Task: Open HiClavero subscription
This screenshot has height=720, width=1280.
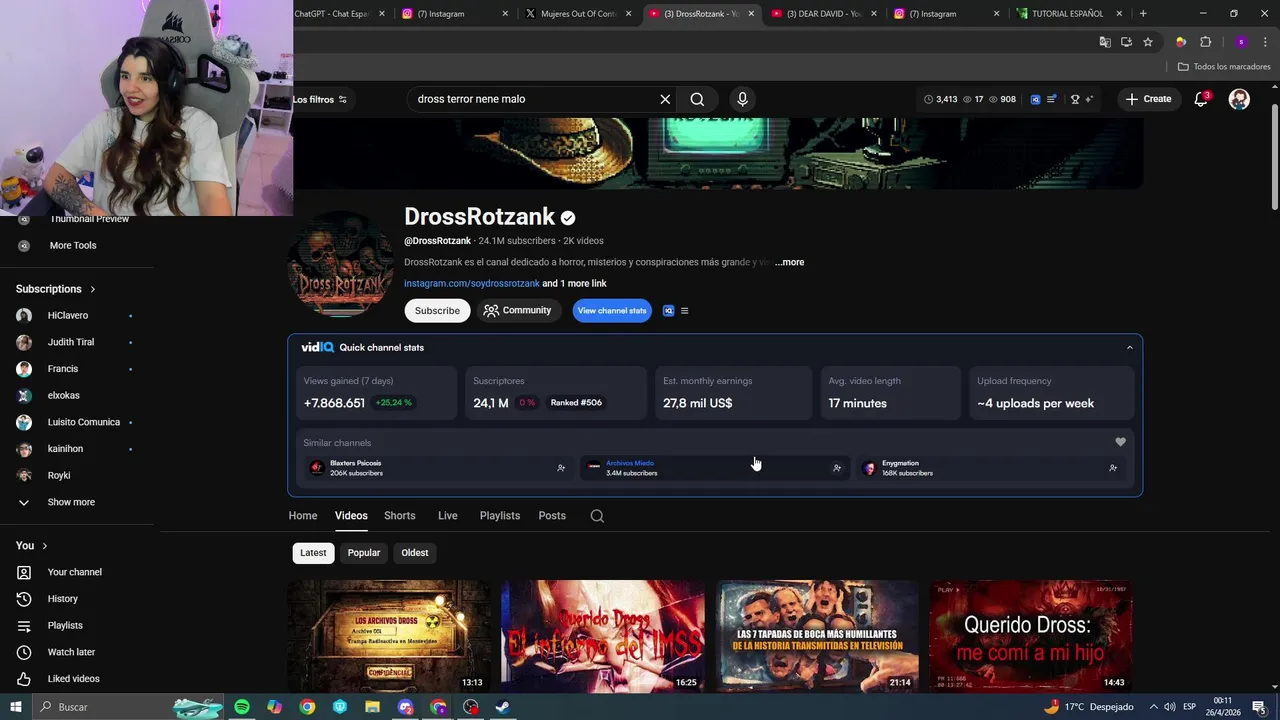Action: [68, 316]
